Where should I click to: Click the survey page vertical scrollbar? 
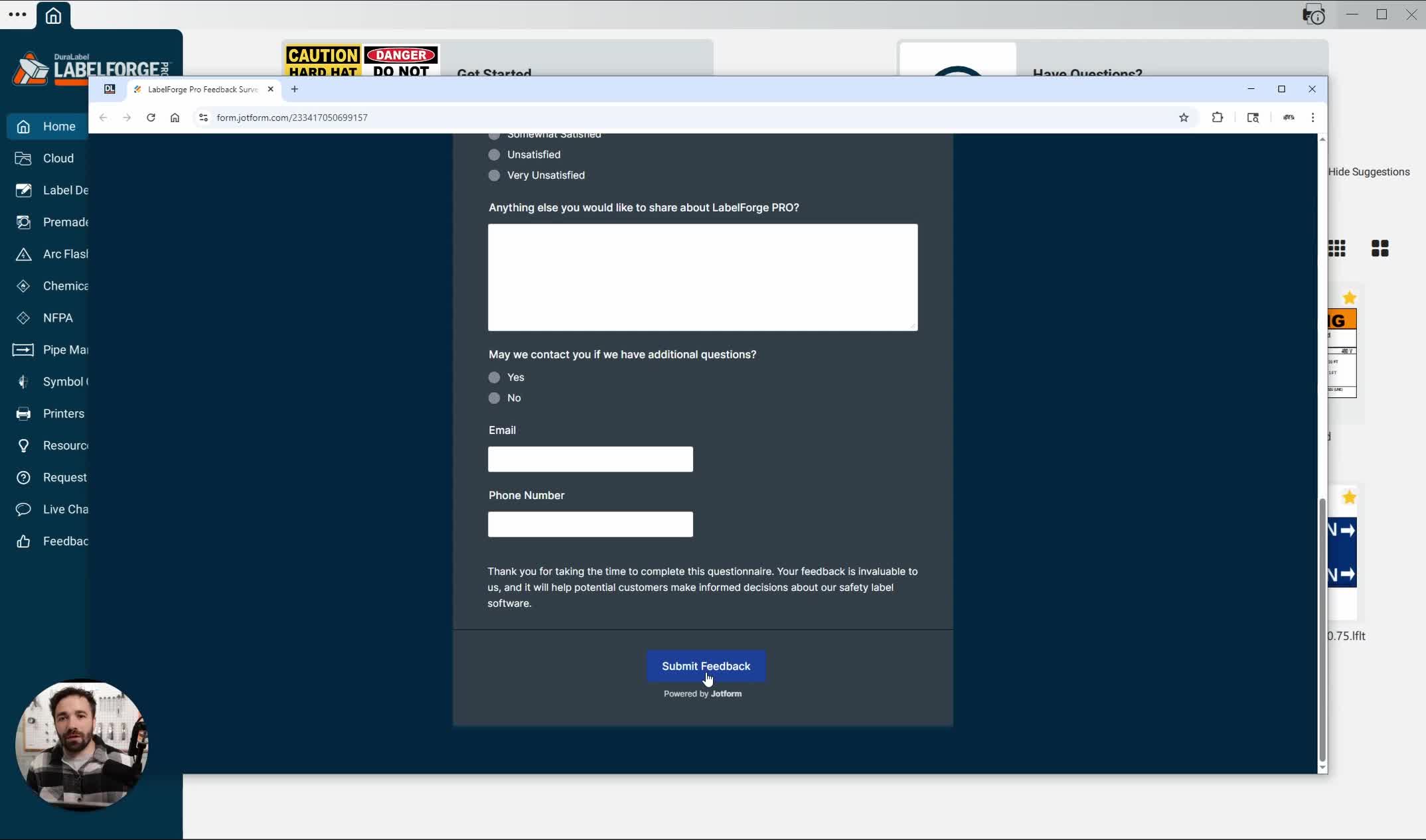1322,629
